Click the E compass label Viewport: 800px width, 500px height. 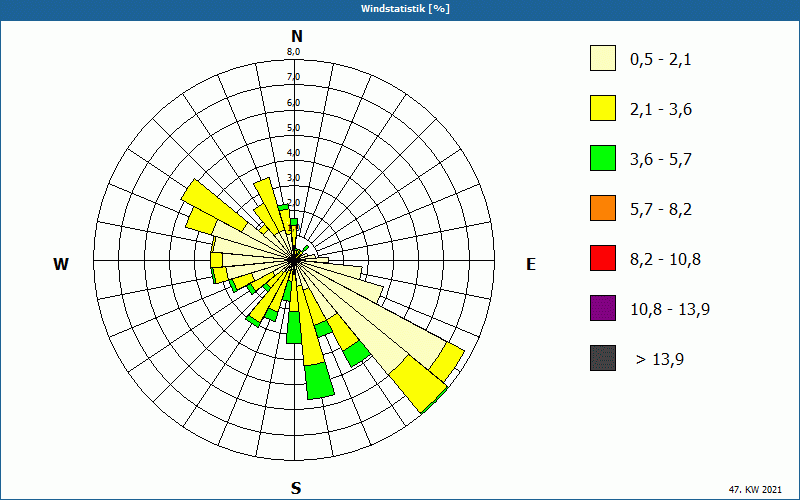click(x=531, y=264)
